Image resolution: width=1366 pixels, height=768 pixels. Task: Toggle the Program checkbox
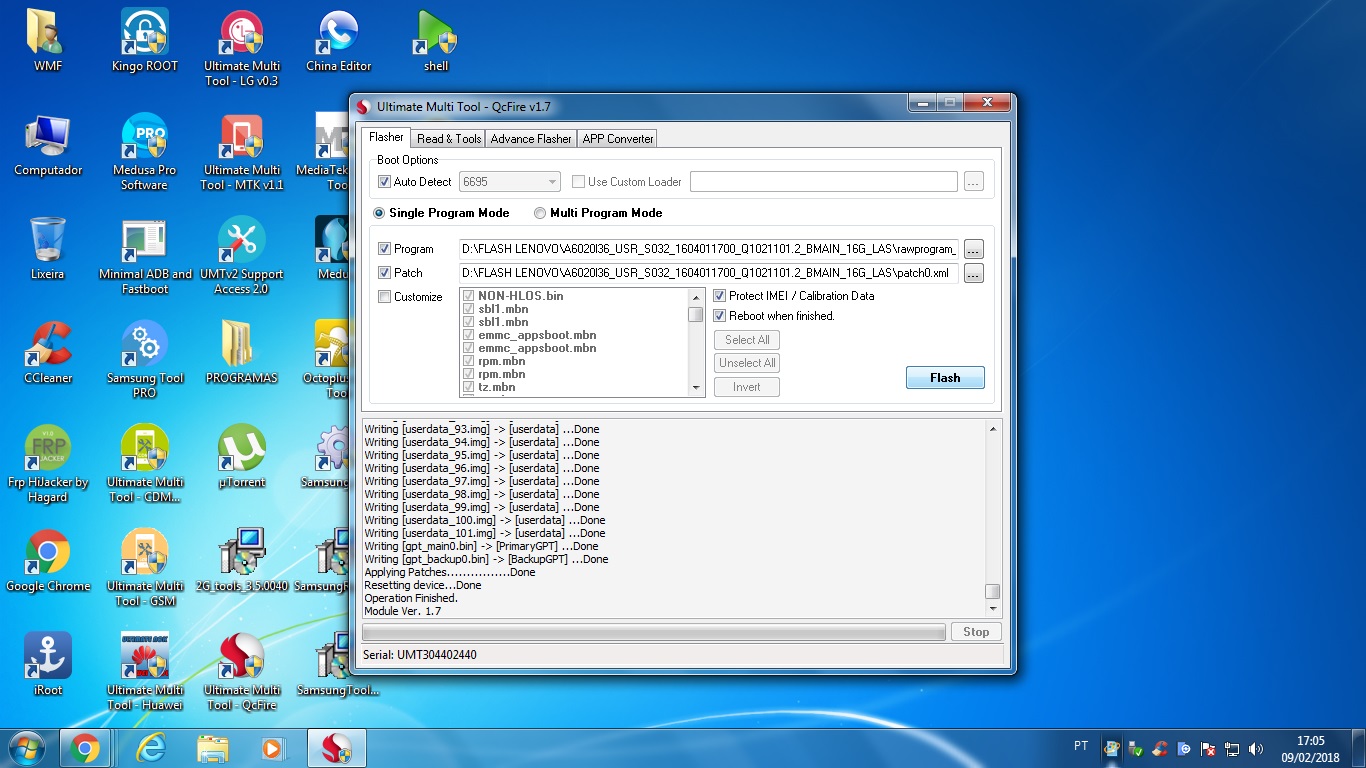pyautogui.click(x=384, y=249)
